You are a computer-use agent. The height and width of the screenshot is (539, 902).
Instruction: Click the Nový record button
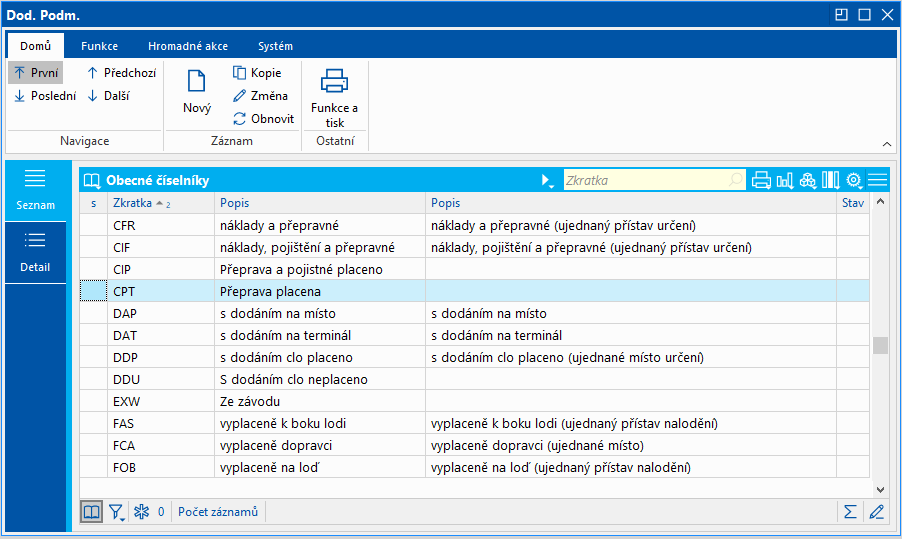[x=197, y=92]
